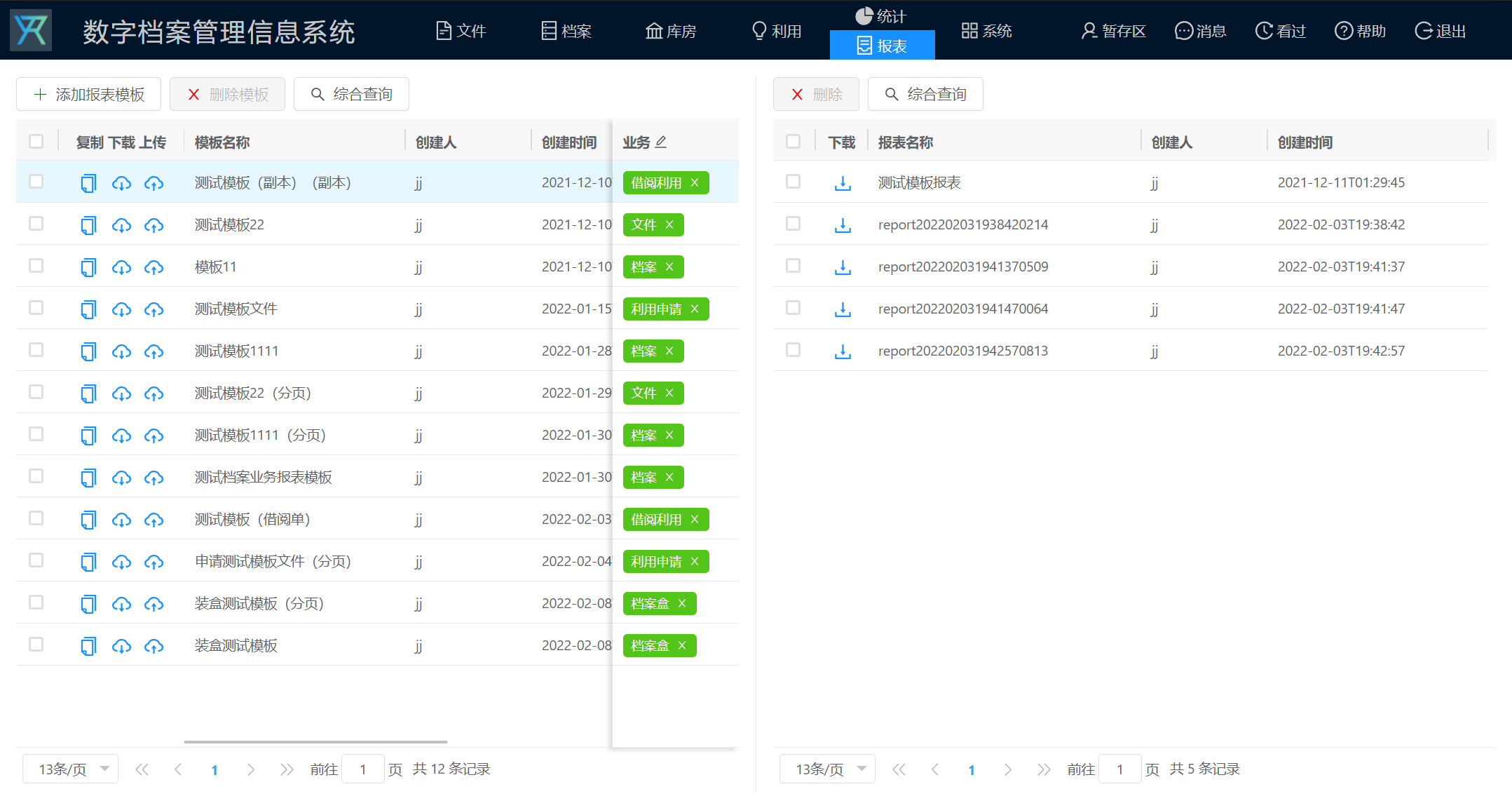Viewport: 1512px width, 808px height.
Task: Upload to 测试模板（副本）（副本） row
Action: point(154,183)
